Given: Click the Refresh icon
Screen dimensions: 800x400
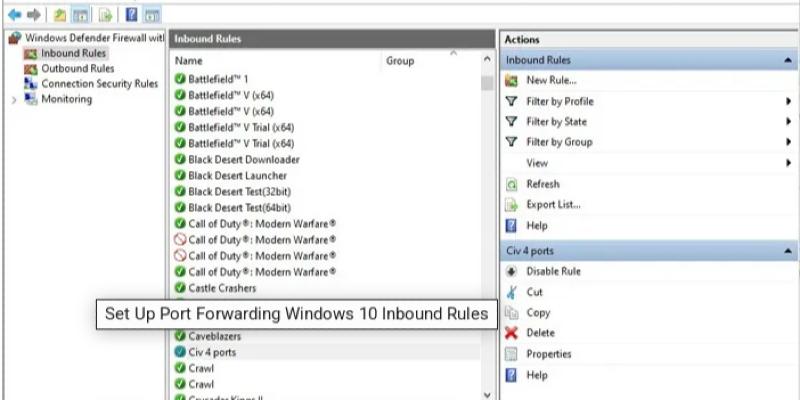Looking at the screenshot, I should [511, 185].
